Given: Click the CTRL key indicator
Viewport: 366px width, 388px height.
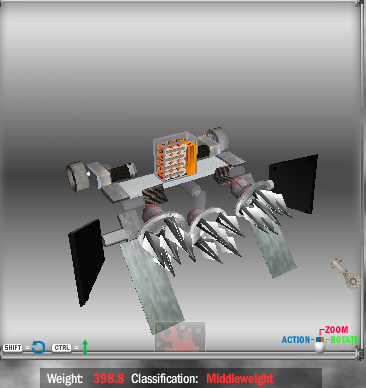Looking at the screenshot, I should pos(62,348).
